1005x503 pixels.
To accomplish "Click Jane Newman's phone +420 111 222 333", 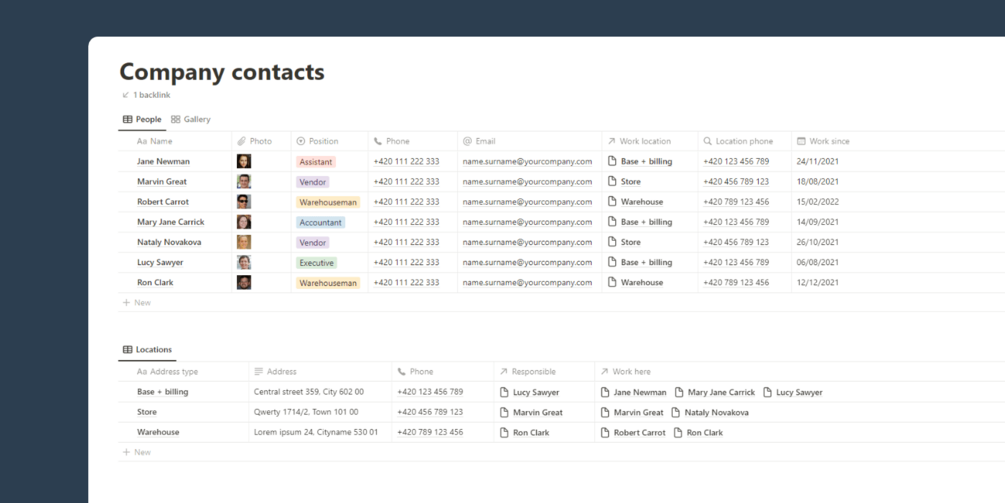I will tap(406, 161).
